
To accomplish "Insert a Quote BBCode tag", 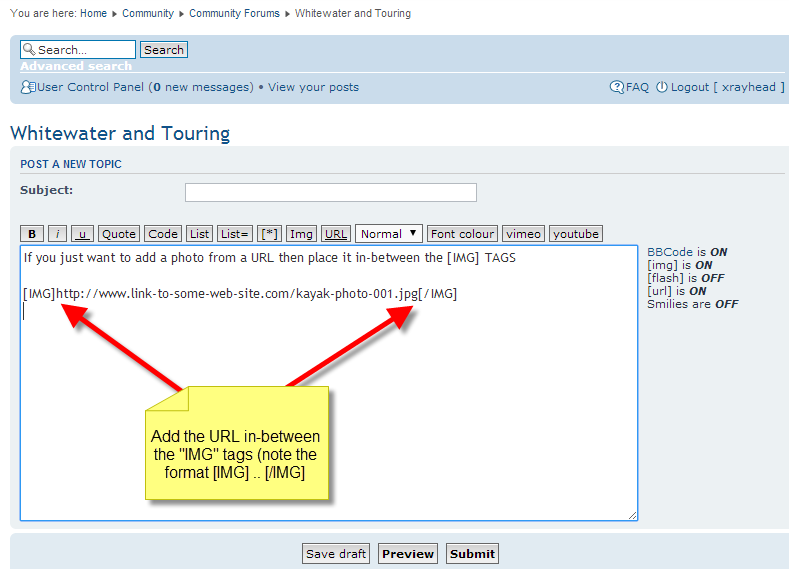I will 119,234.
